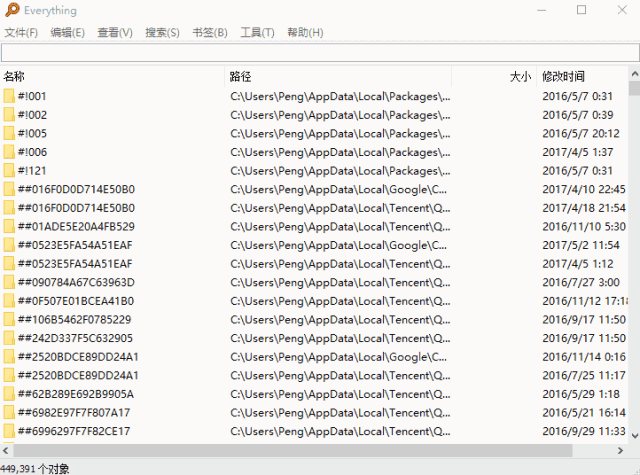
Task: Click modified time 2017/5/2 11:54
Action: tap(581, 245)
